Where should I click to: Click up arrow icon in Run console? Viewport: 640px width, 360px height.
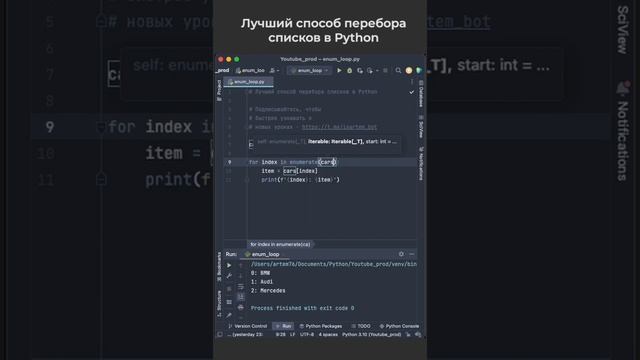(x=241, y=265)
